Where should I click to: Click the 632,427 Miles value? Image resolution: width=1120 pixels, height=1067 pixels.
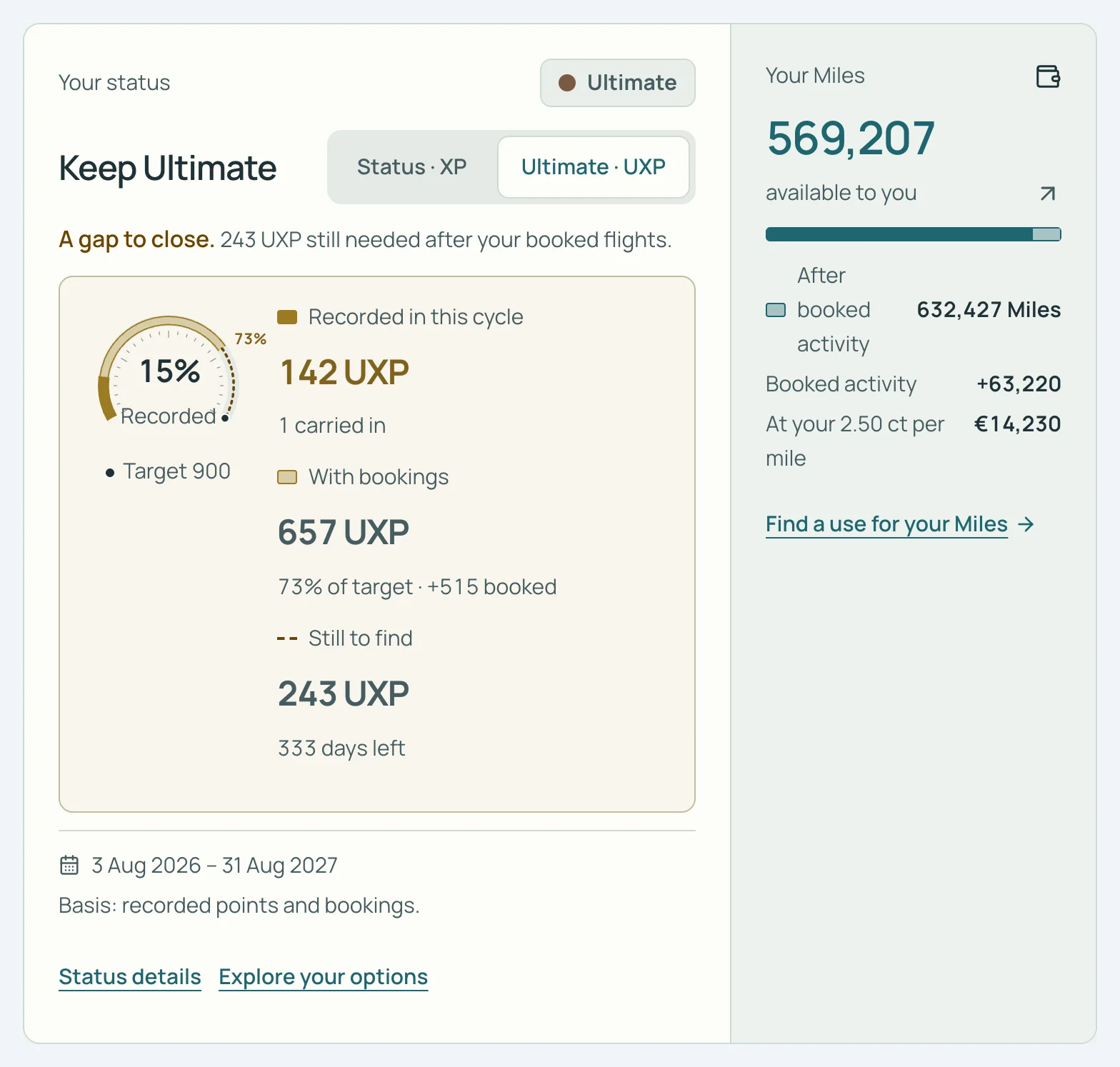tap(989, 310)
